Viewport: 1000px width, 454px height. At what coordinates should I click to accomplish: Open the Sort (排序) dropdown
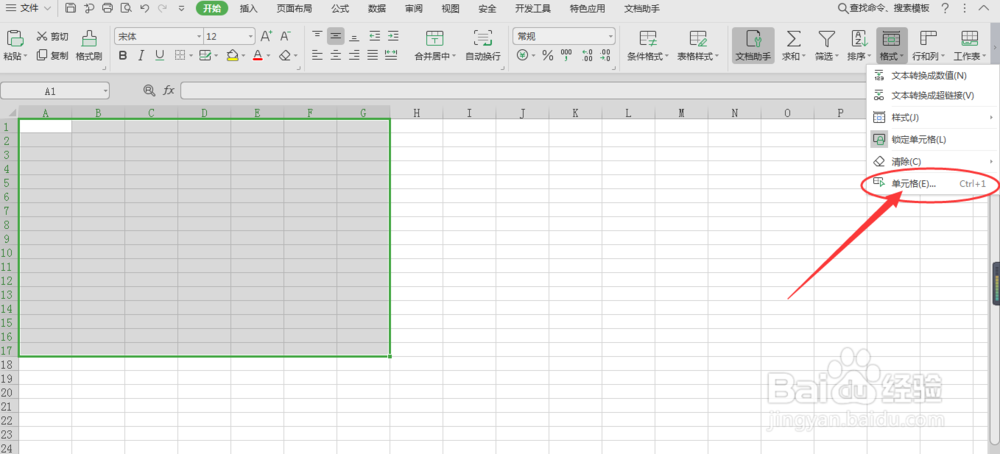pyautogui.click(x=859, y=45)
